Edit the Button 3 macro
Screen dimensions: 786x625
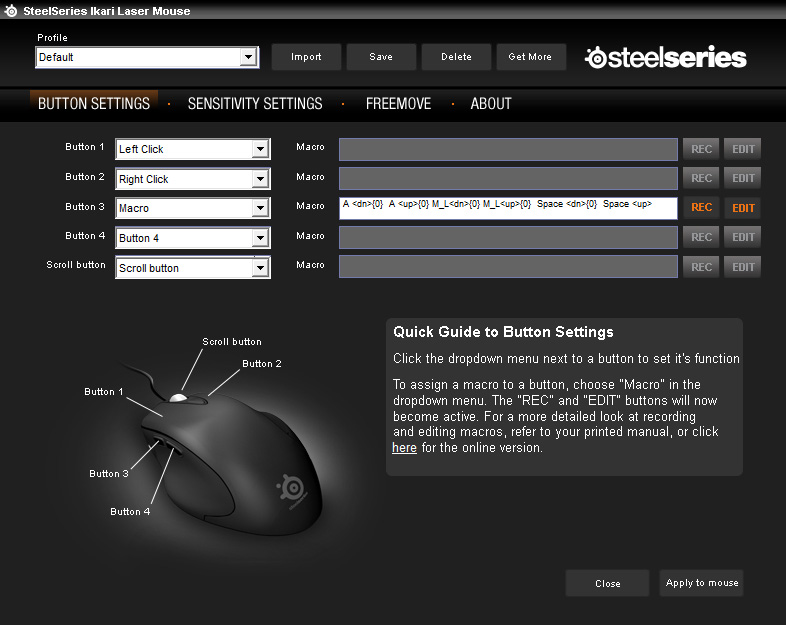coord(743,207)
